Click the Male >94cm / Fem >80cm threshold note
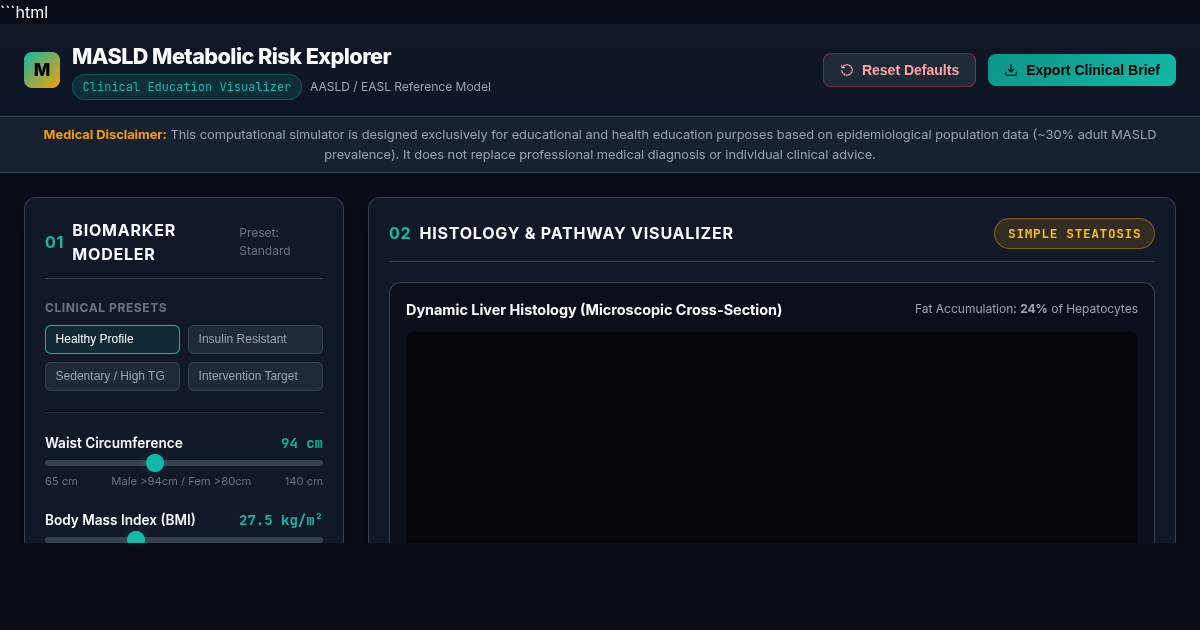The height and width of the screenshot is (630, 1200). 181,481
